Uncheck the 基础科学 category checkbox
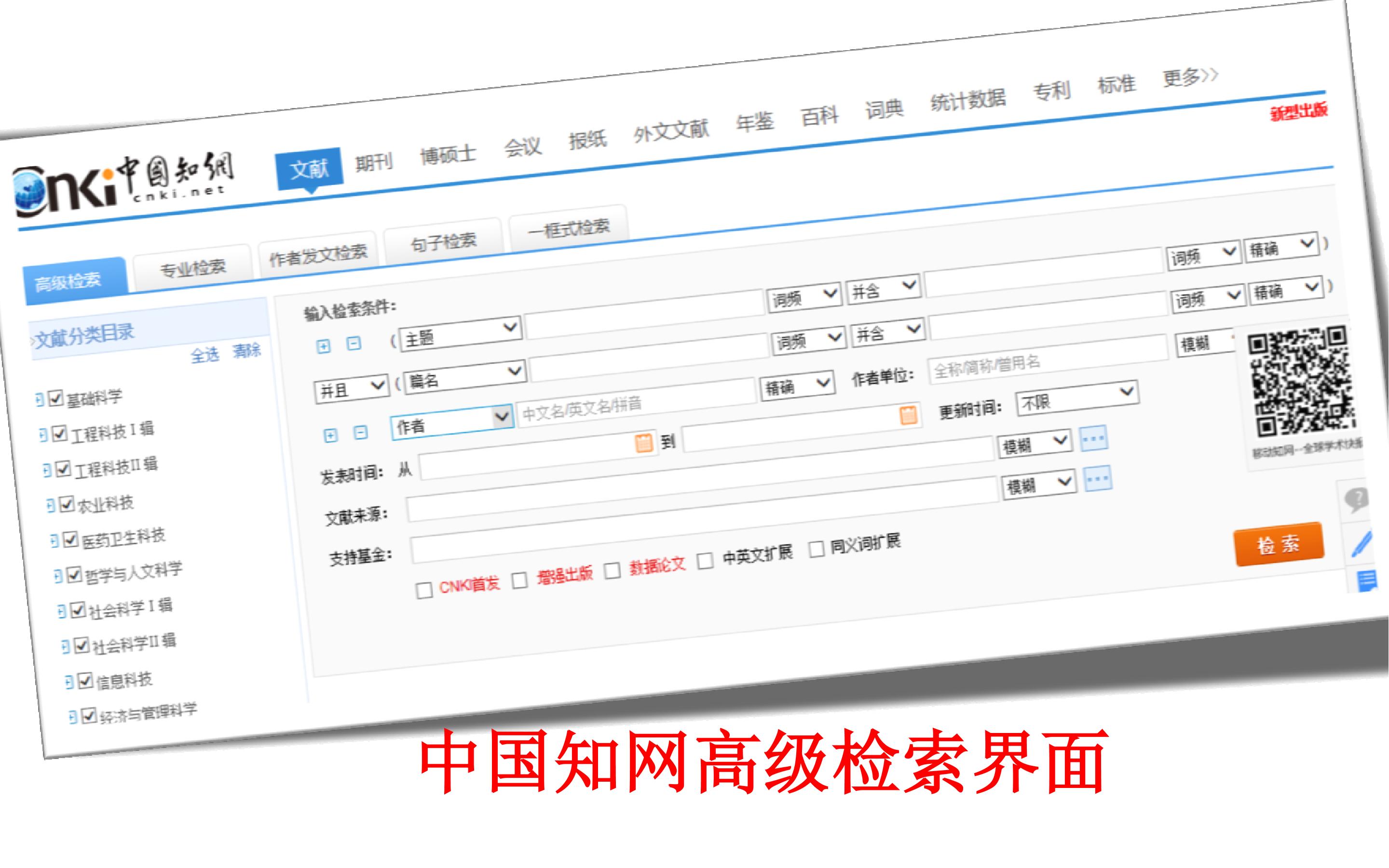The height and width of the screenshot is (868, 1389). coord(55,398)
